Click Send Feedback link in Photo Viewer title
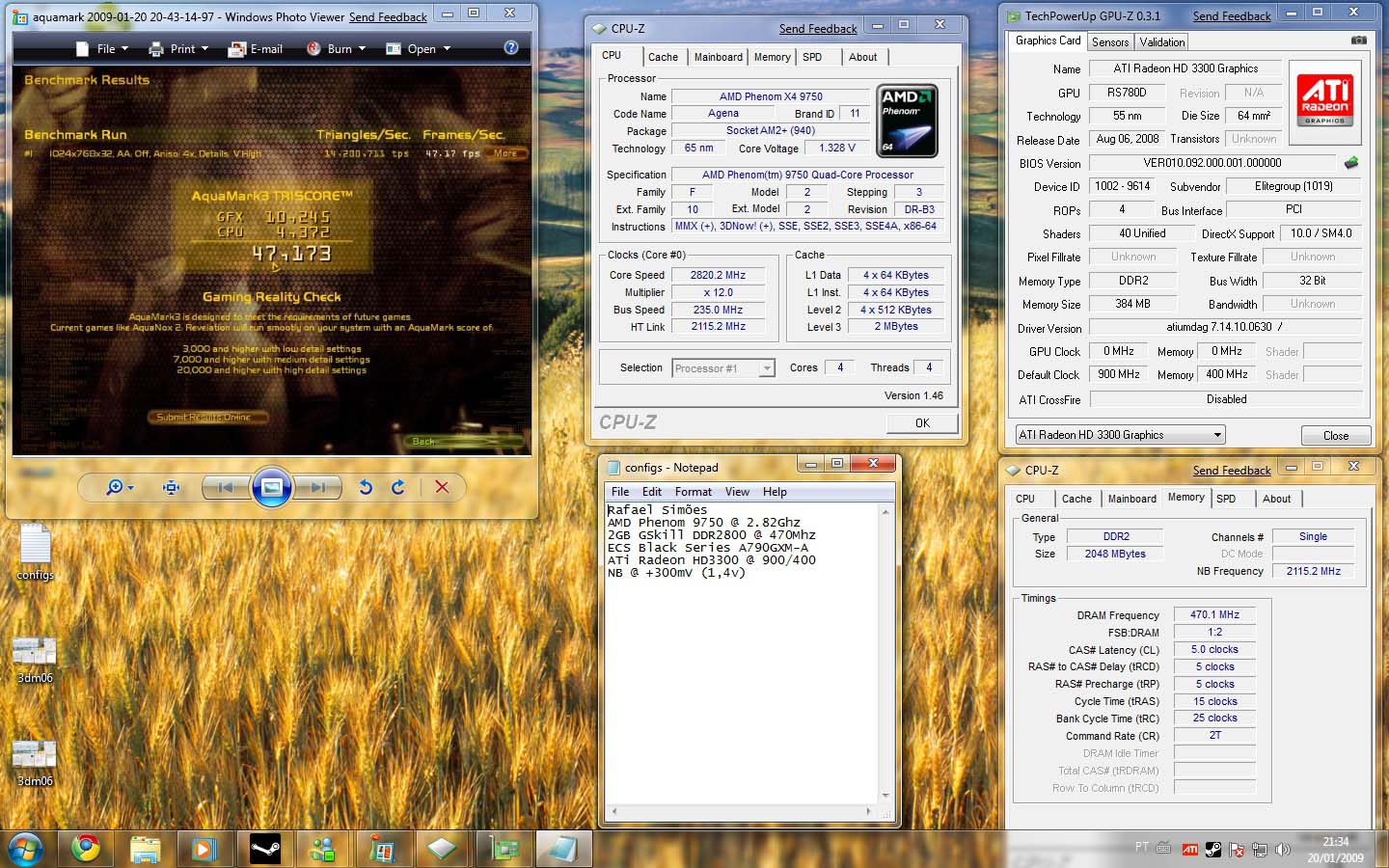 pyautogui.click(x=388, y=17)
